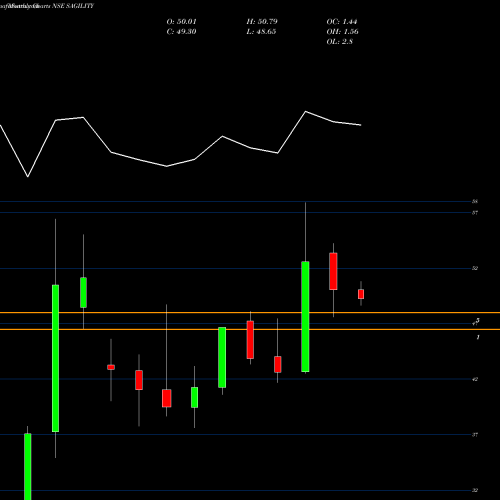Click the '52' price axis label
500x500 pixels.
click(475, 268)
